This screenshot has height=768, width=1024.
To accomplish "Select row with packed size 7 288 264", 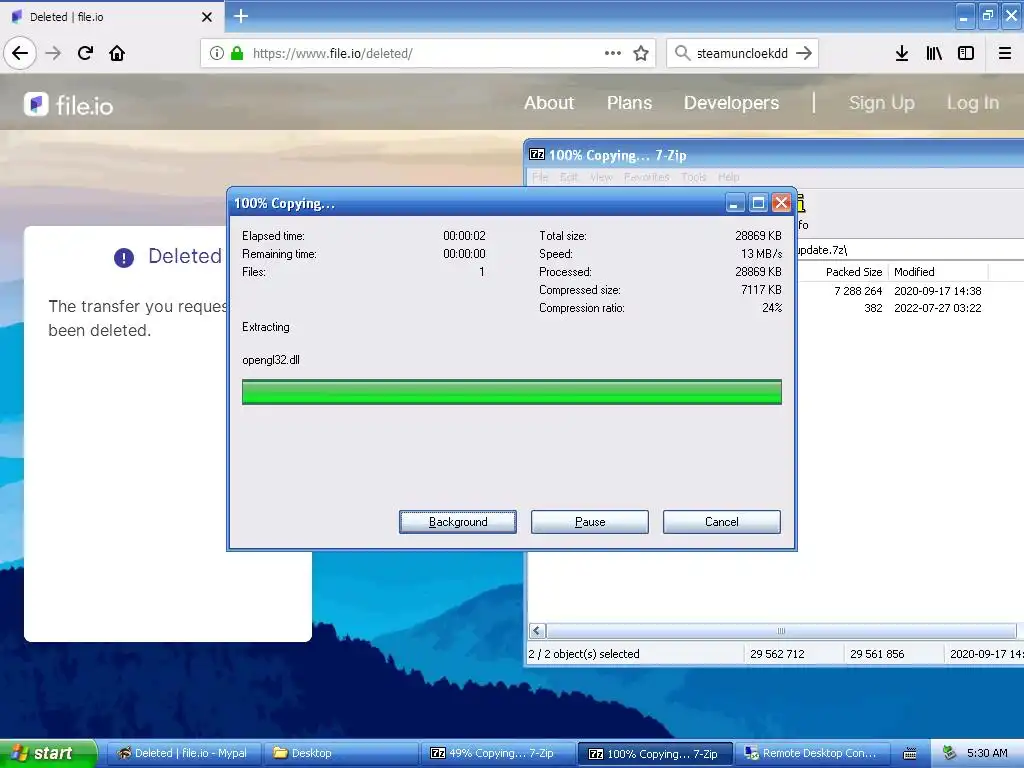I will [x=909, y=291].
